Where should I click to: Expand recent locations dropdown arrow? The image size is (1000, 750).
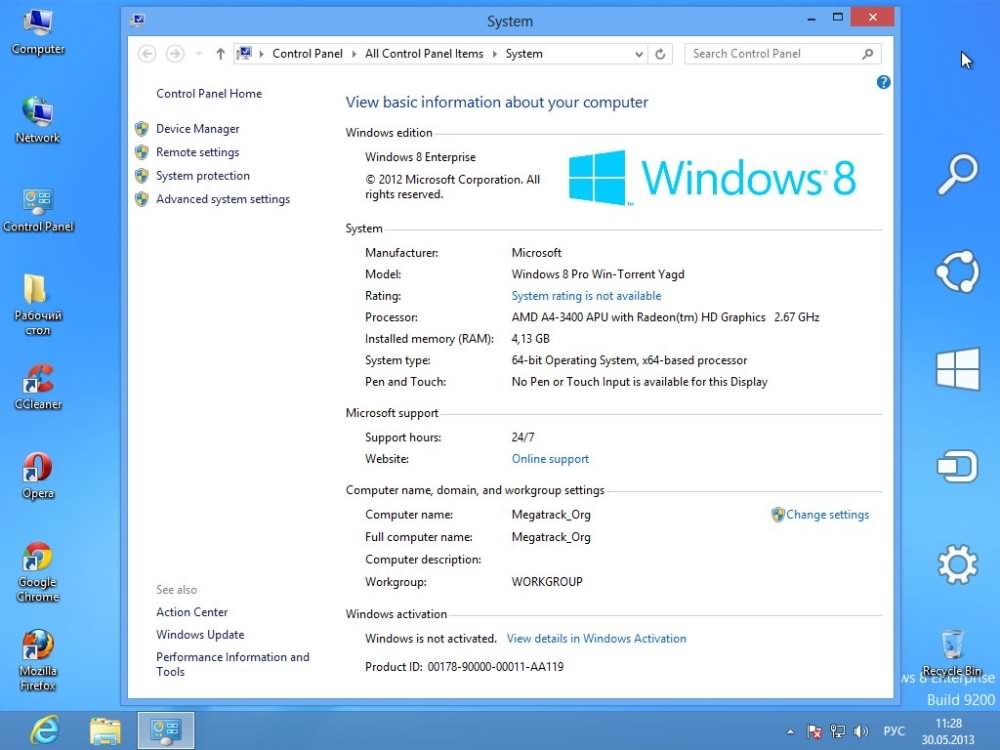(198, 54)
